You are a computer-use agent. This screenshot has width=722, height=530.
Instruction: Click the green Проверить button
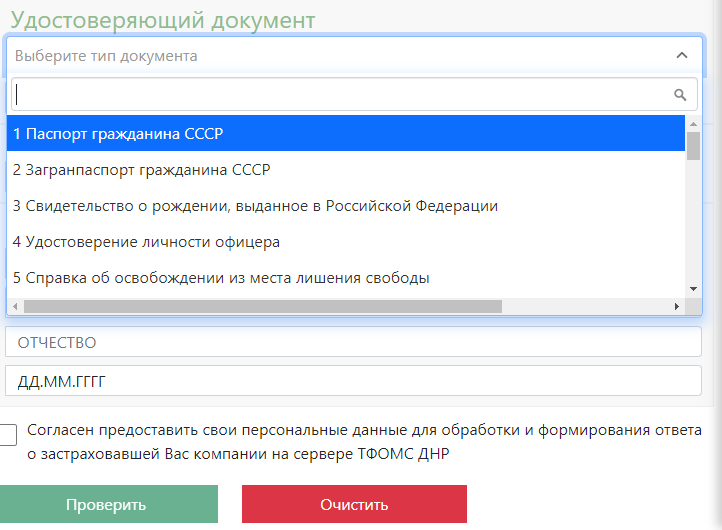click(x=108, y=504)
